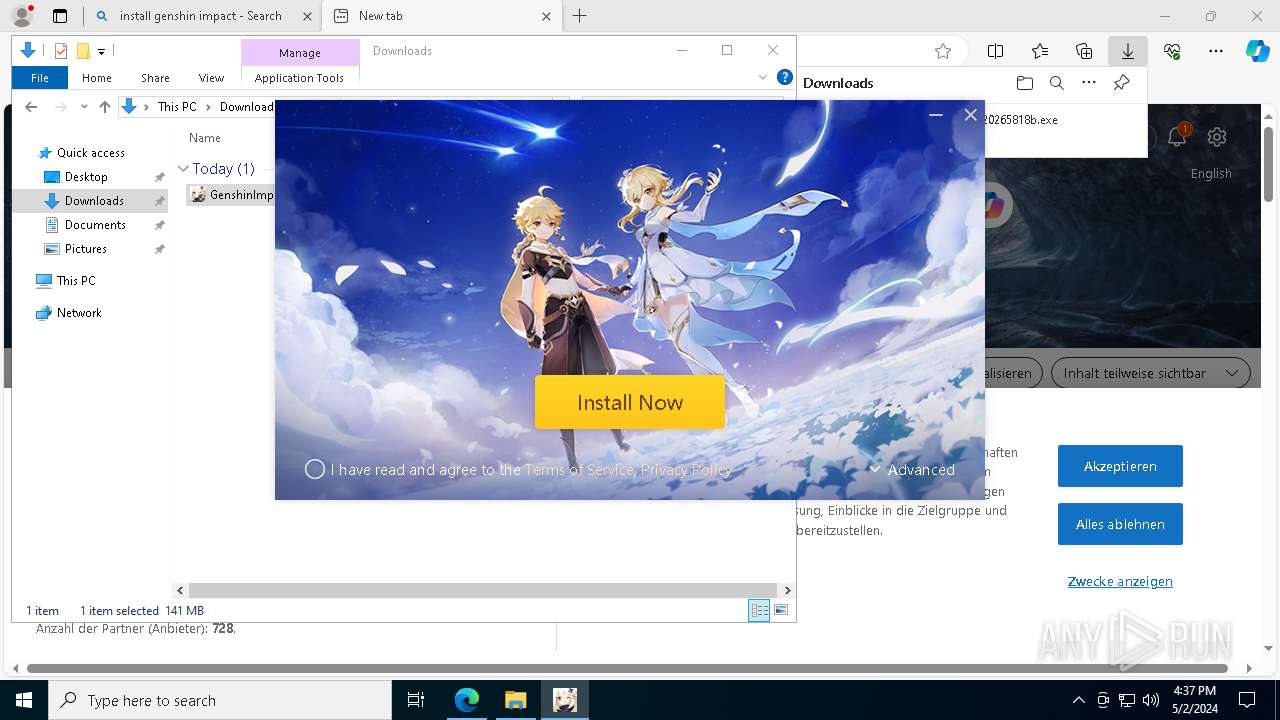Close the Genshin Impact installer window
Screen dimensions: 1280x720
point(970,115)
